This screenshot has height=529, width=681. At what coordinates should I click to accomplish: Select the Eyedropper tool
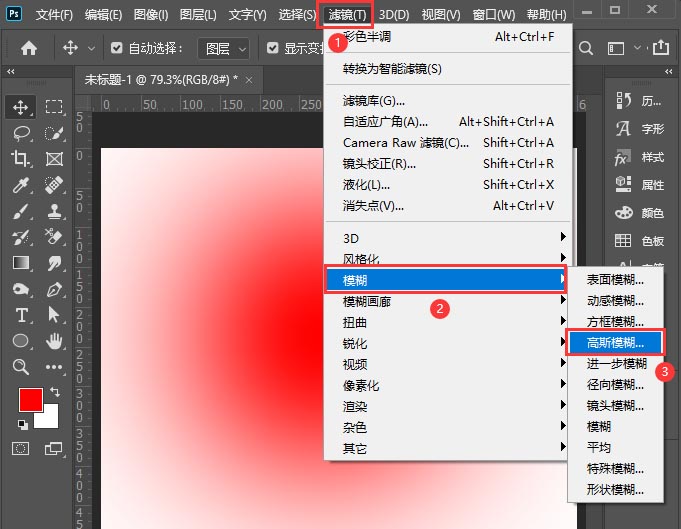[x=20, y=185]
